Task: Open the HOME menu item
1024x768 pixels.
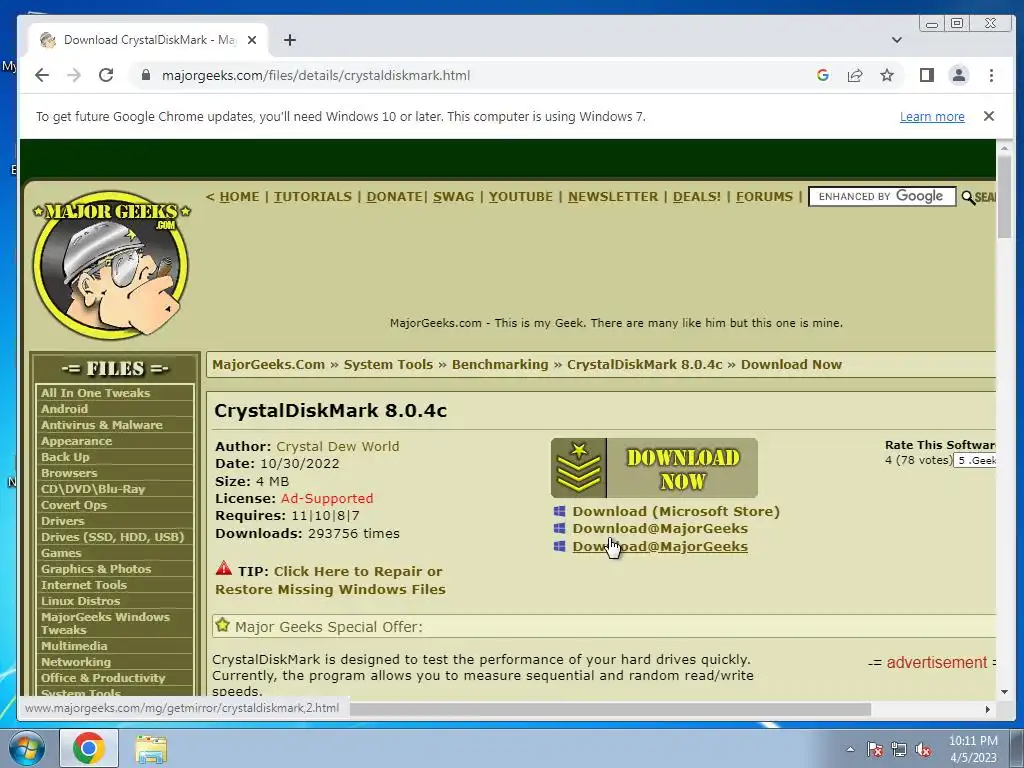Action: coord(239,197)
